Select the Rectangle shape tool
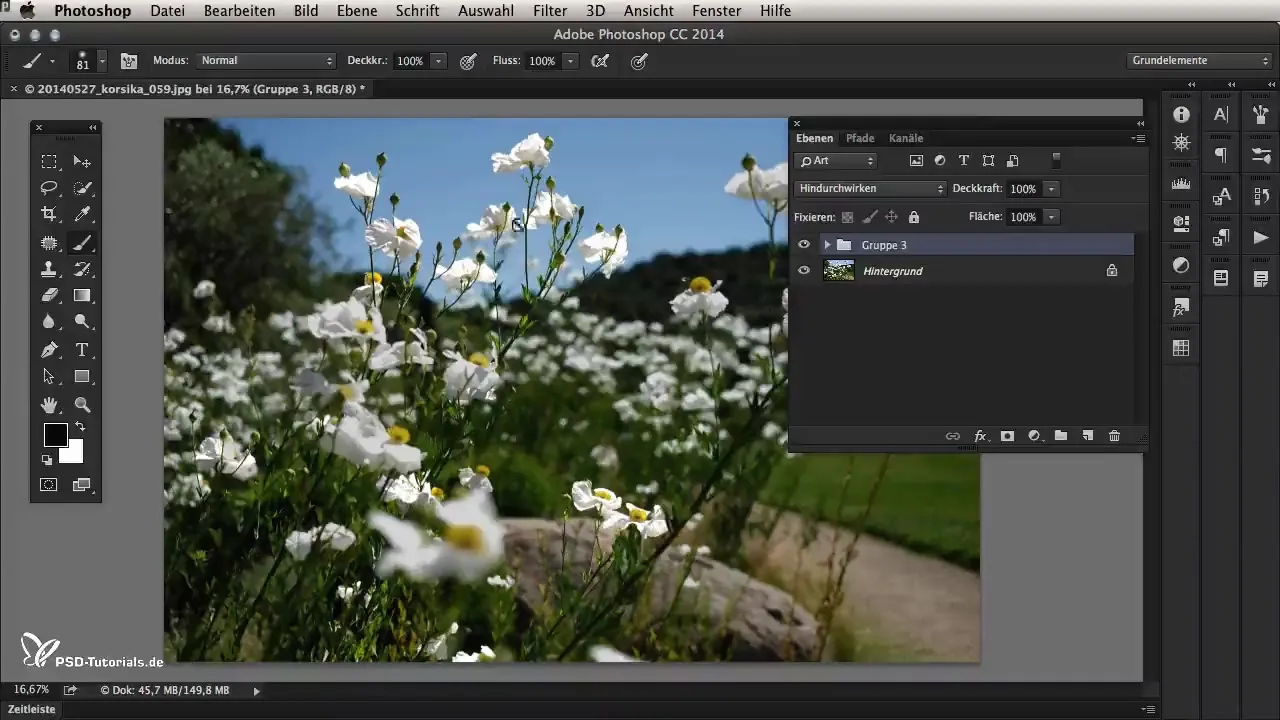1280x720 pixels. [82, 377]
